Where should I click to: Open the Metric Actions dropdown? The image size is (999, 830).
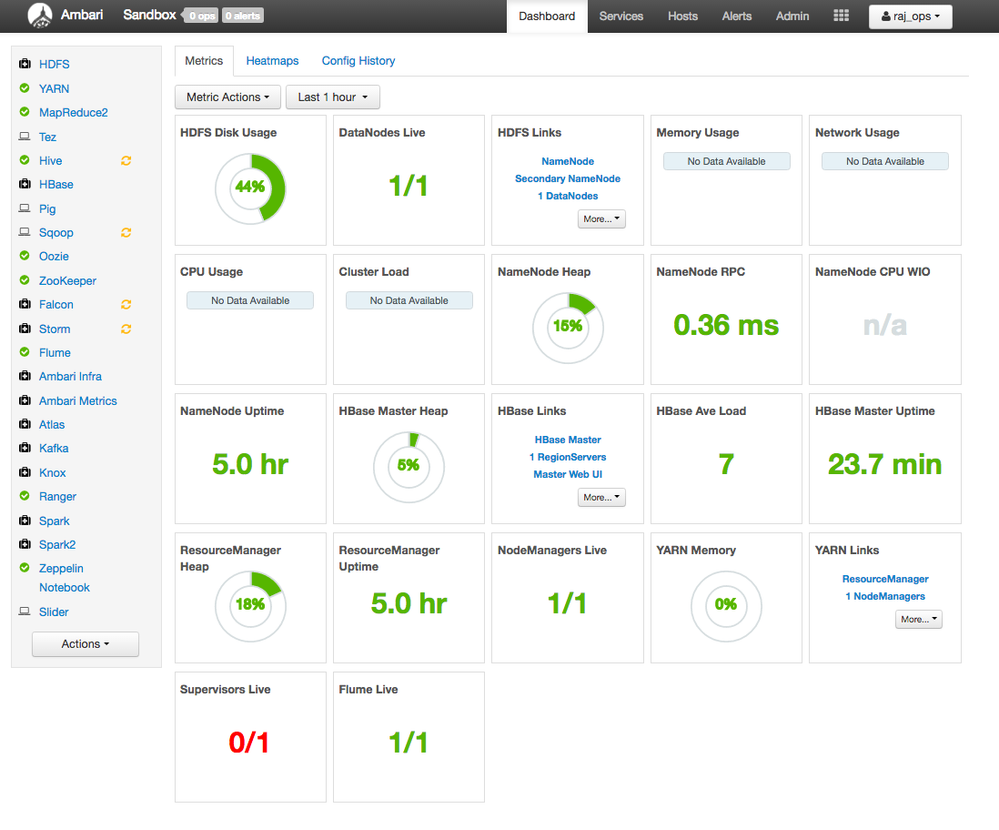[228, 97]
